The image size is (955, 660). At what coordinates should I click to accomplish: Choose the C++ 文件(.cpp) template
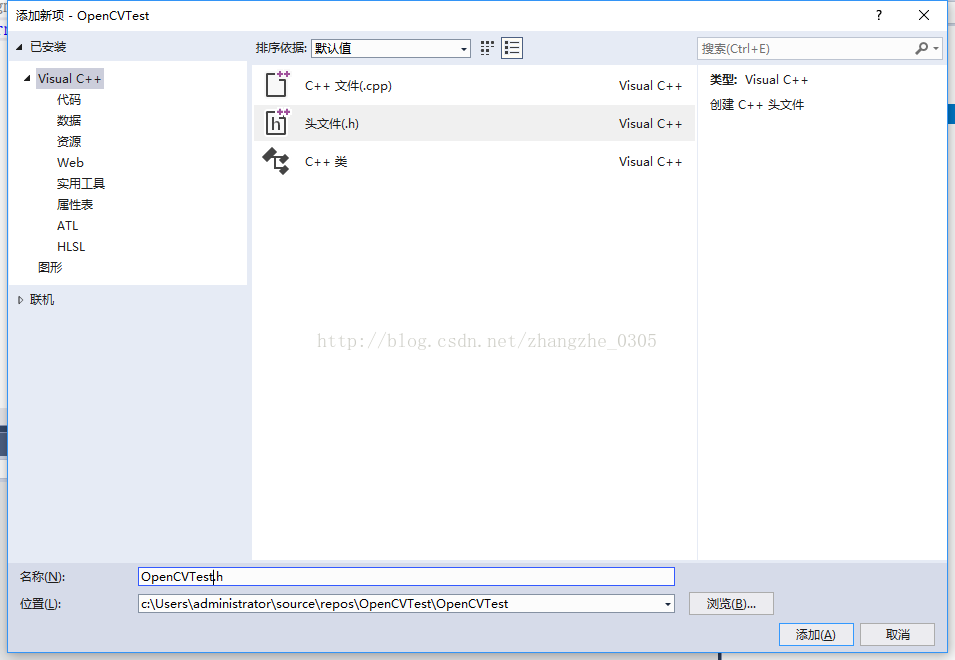[x=474, y=85]
